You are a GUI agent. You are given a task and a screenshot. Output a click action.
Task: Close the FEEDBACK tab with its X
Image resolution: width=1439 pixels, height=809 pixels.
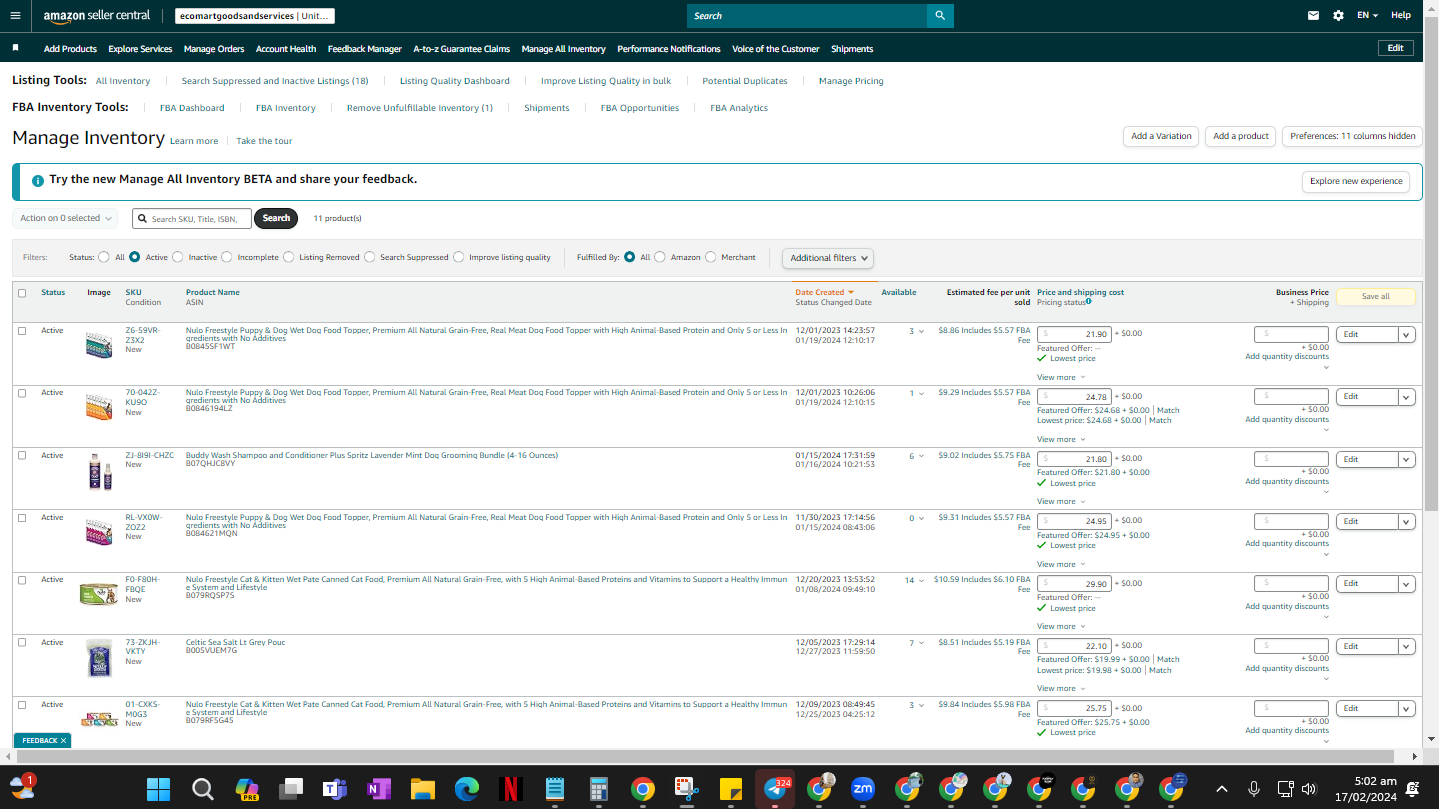64,741
